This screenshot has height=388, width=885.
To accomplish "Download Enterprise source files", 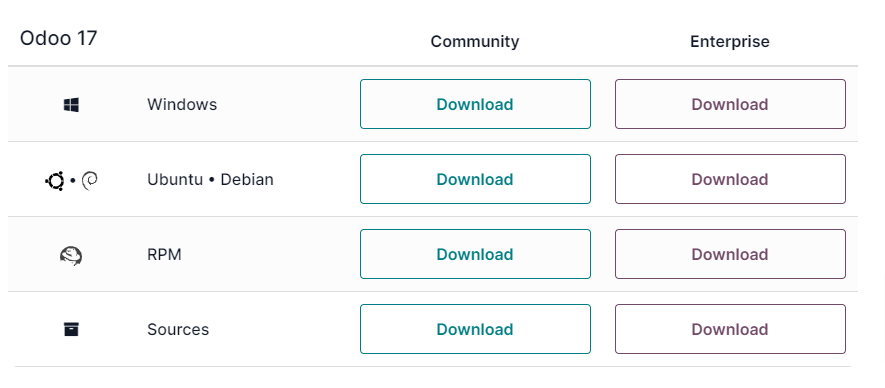I will pyautogui.click(x=730, y=329).
